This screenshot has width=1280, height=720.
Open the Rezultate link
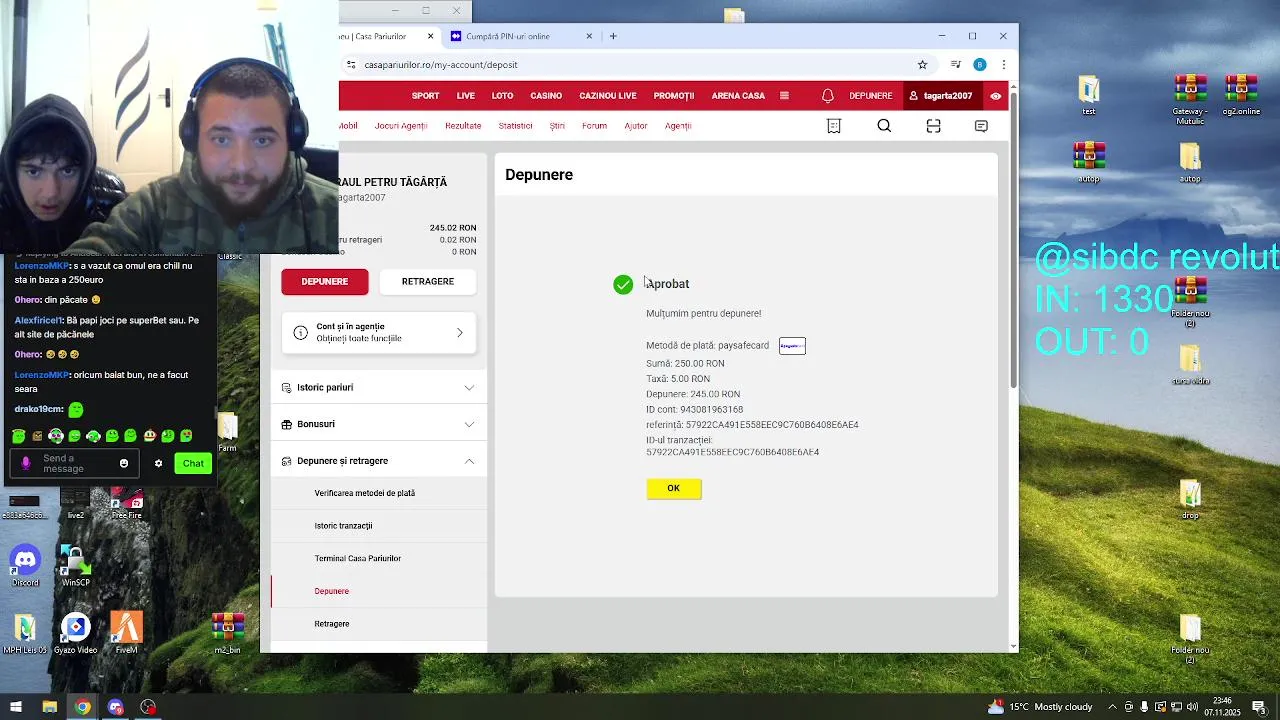[x=463, y=126]
